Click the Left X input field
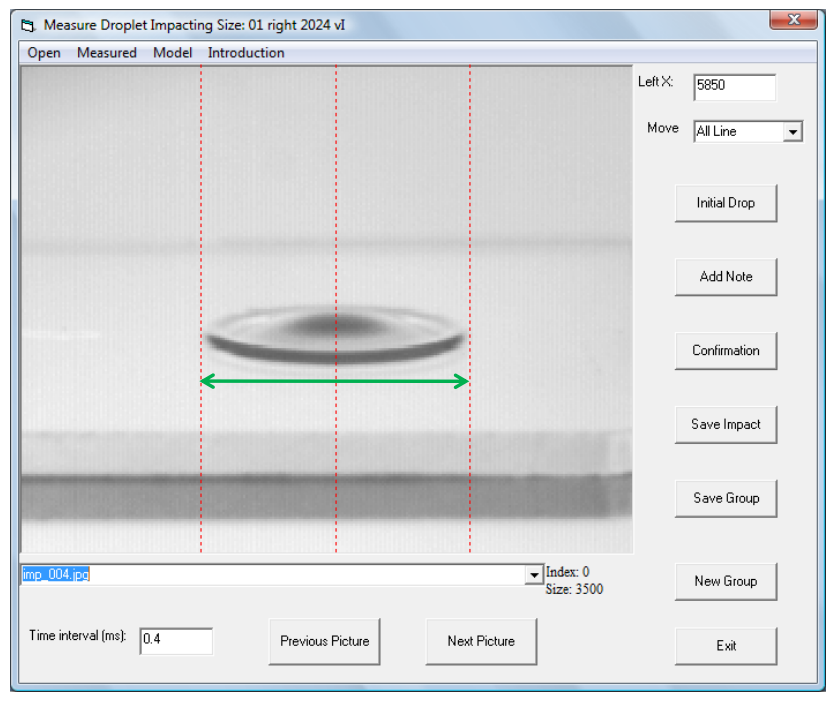Viewport: 835px width, 701px height. [734, 86]
